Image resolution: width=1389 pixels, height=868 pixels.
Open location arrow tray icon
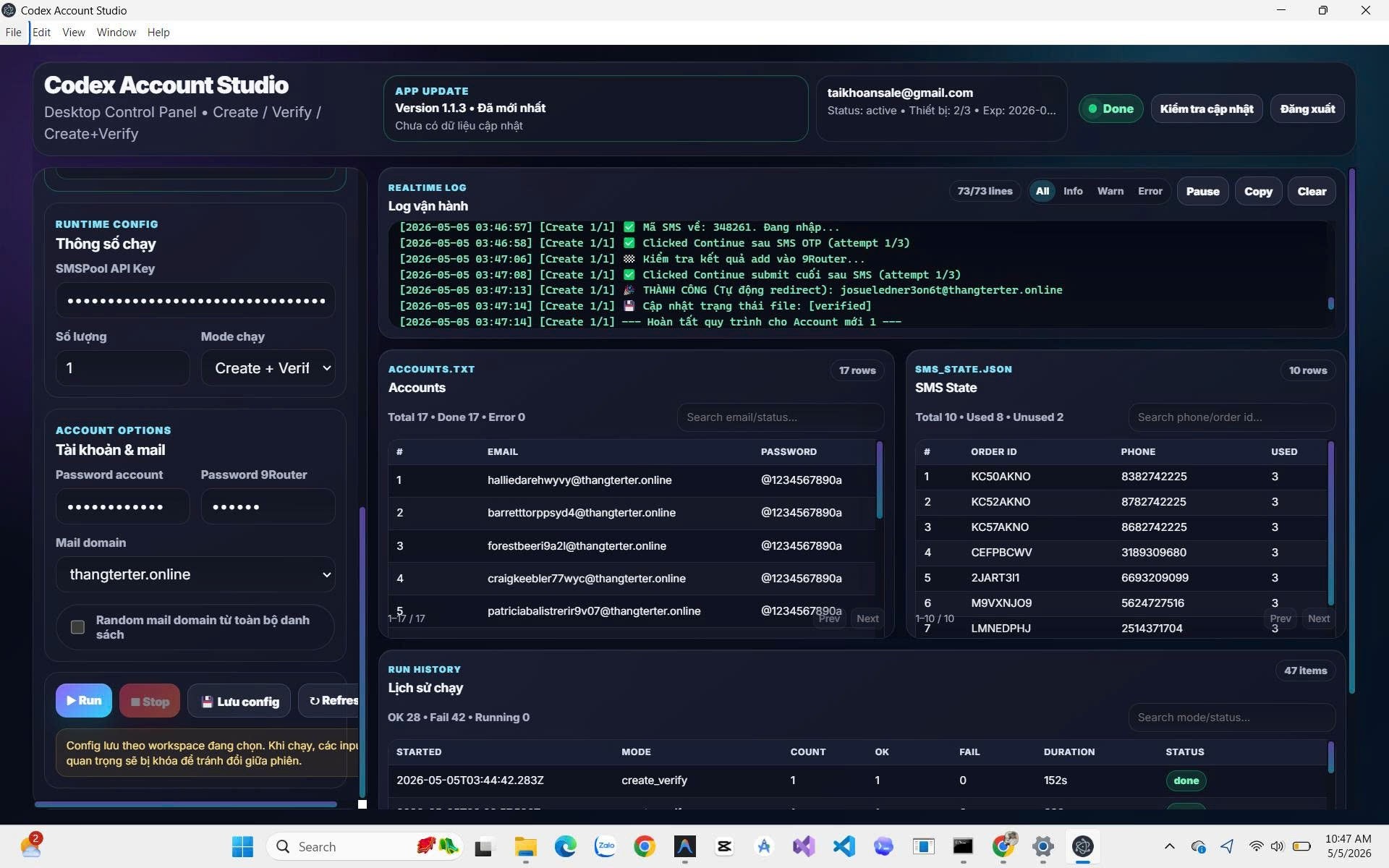click(1227, 846)
